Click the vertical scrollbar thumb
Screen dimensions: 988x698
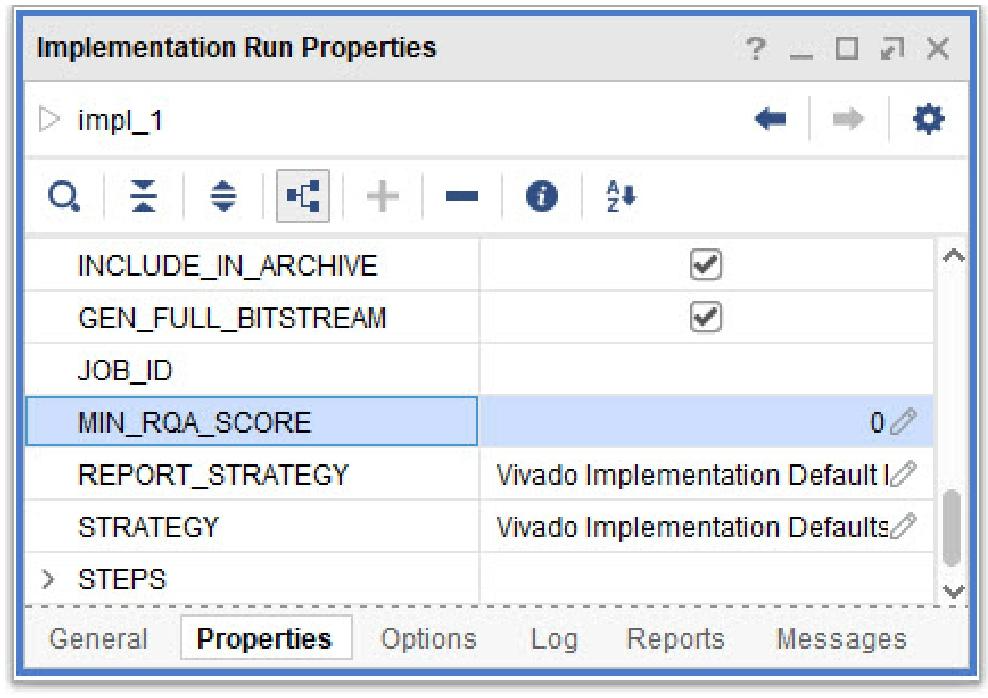[953, 529]
